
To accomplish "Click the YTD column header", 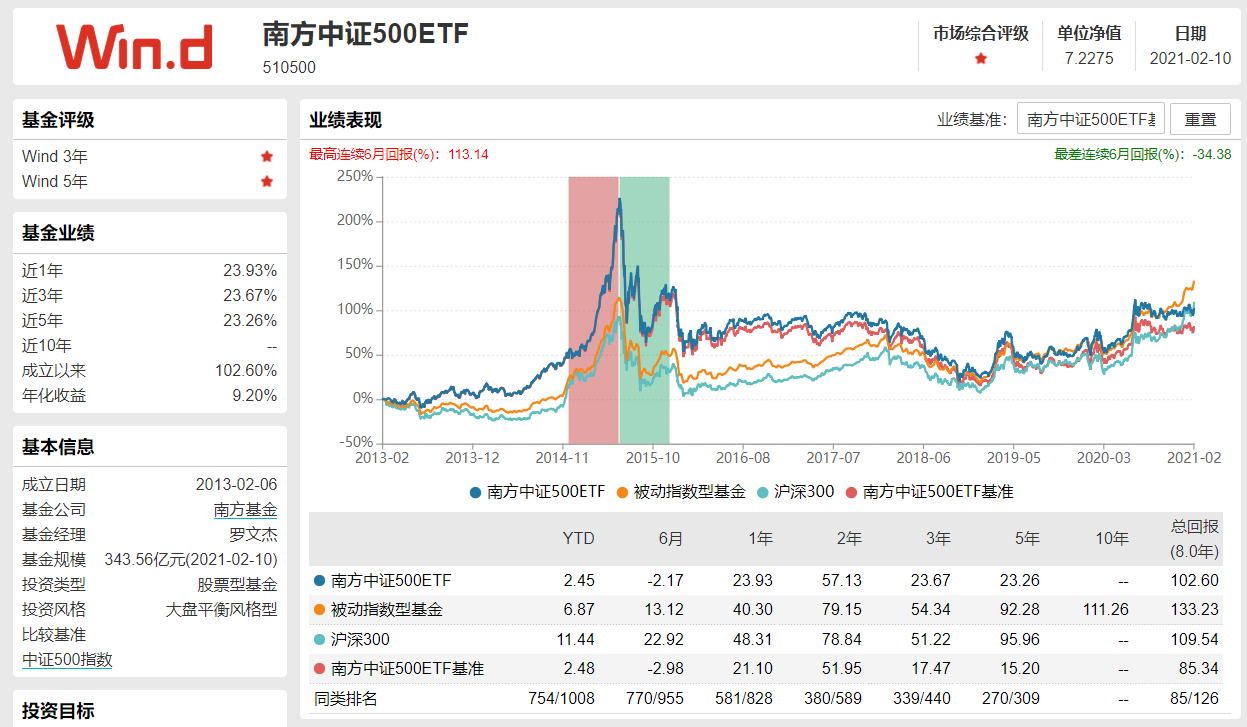I will (x=578, y=538).
